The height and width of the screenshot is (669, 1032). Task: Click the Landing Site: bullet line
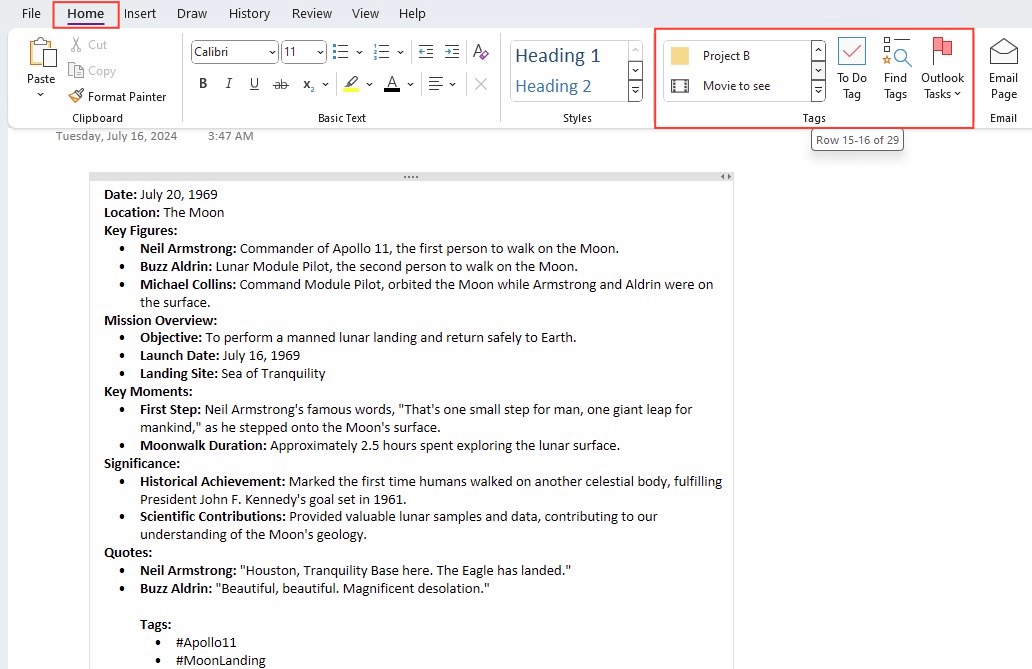coord(232,373)
